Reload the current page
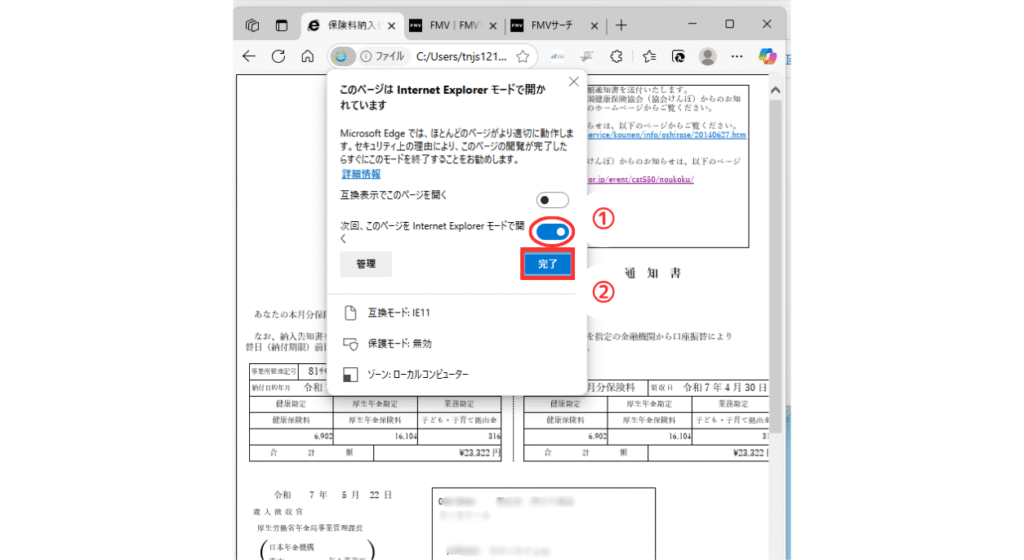The height and width of the screenshot is (560, 1024). click(x=278, y=56)
